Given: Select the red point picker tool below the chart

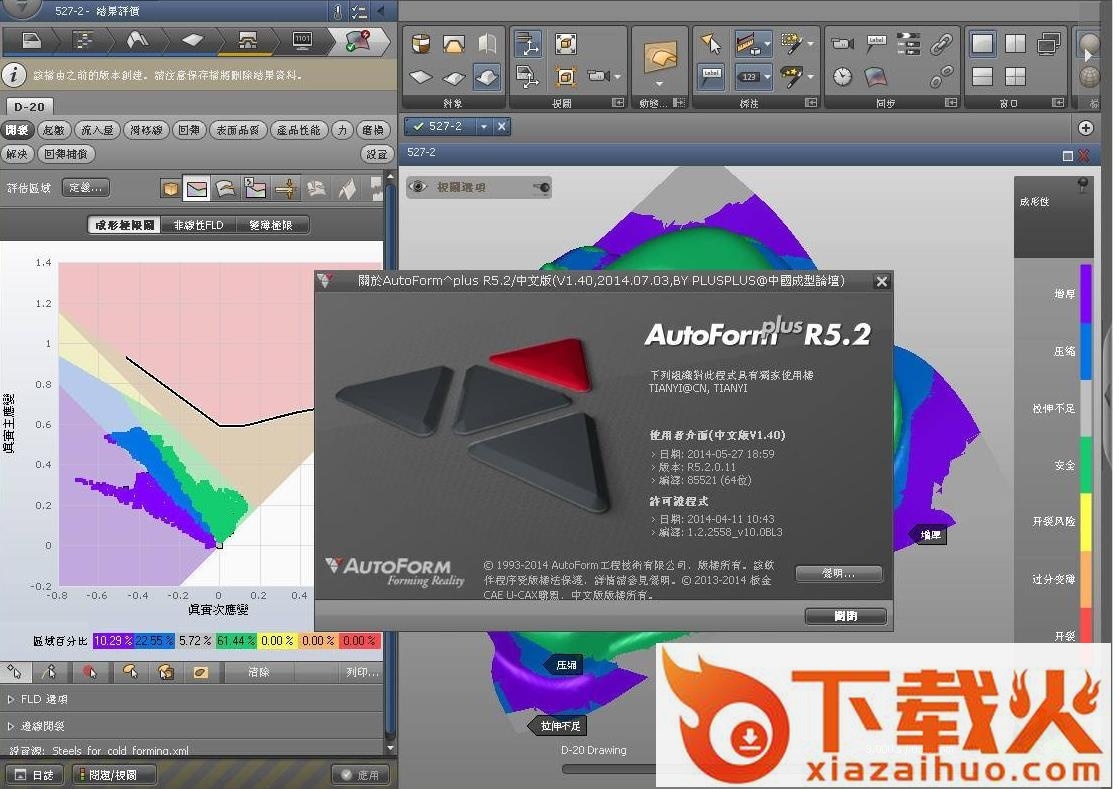Looking at the screenshot, I should tap(89, 672).
